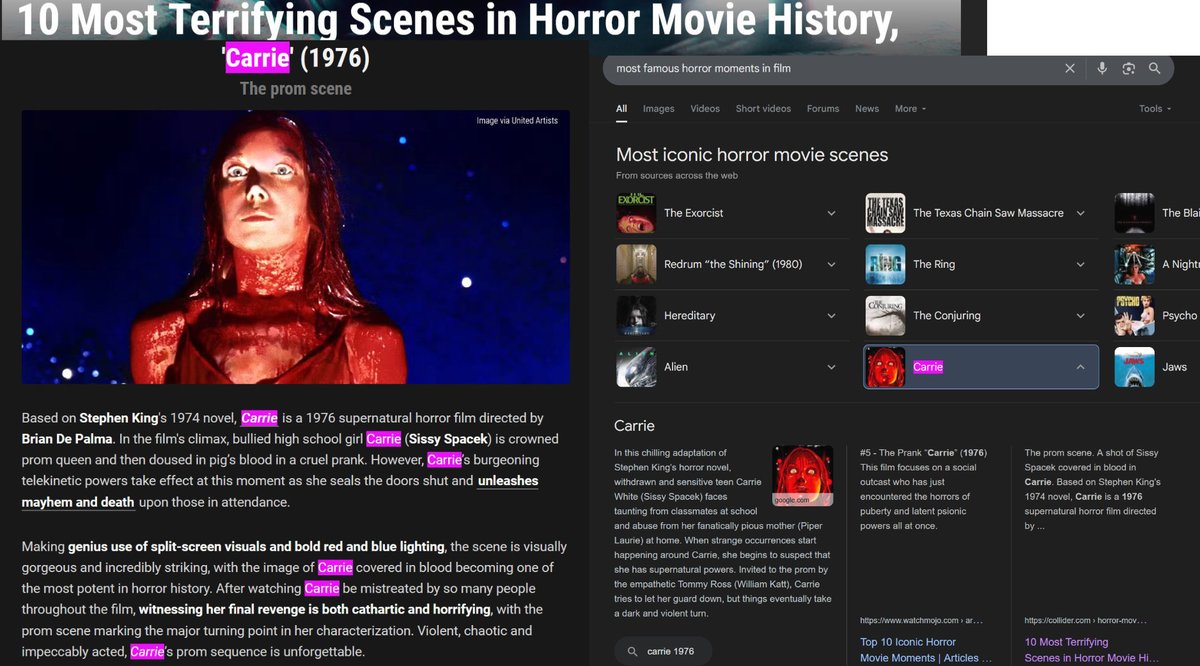Click the A Nightmare poster thumbnail
Screen dimensions: 1200x666
pos(1134,264)
